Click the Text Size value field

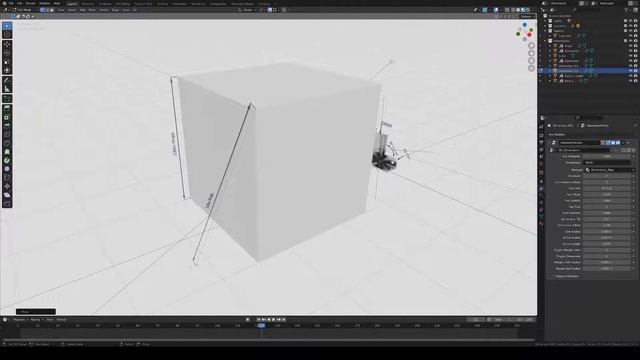(607, 189)
